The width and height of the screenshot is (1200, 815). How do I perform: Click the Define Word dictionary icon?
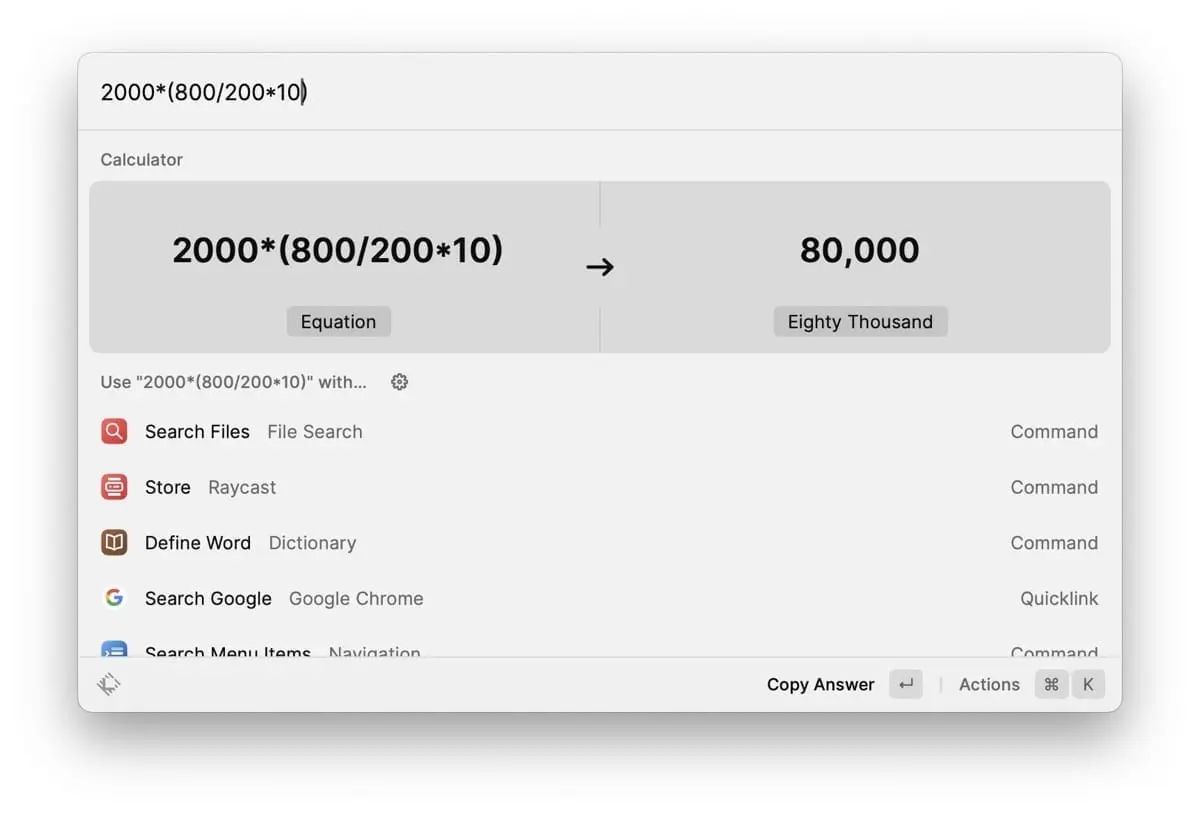pyautogui.click(x=114, y=543)
